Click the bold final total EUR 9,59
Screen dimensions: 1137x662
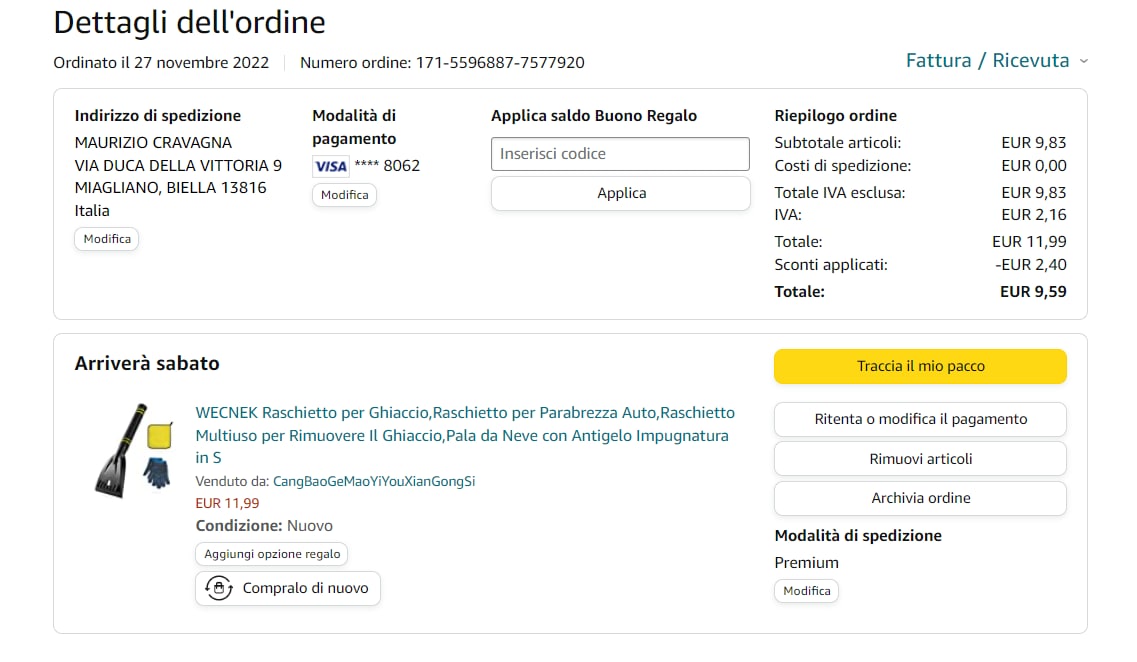point(1033,292)
